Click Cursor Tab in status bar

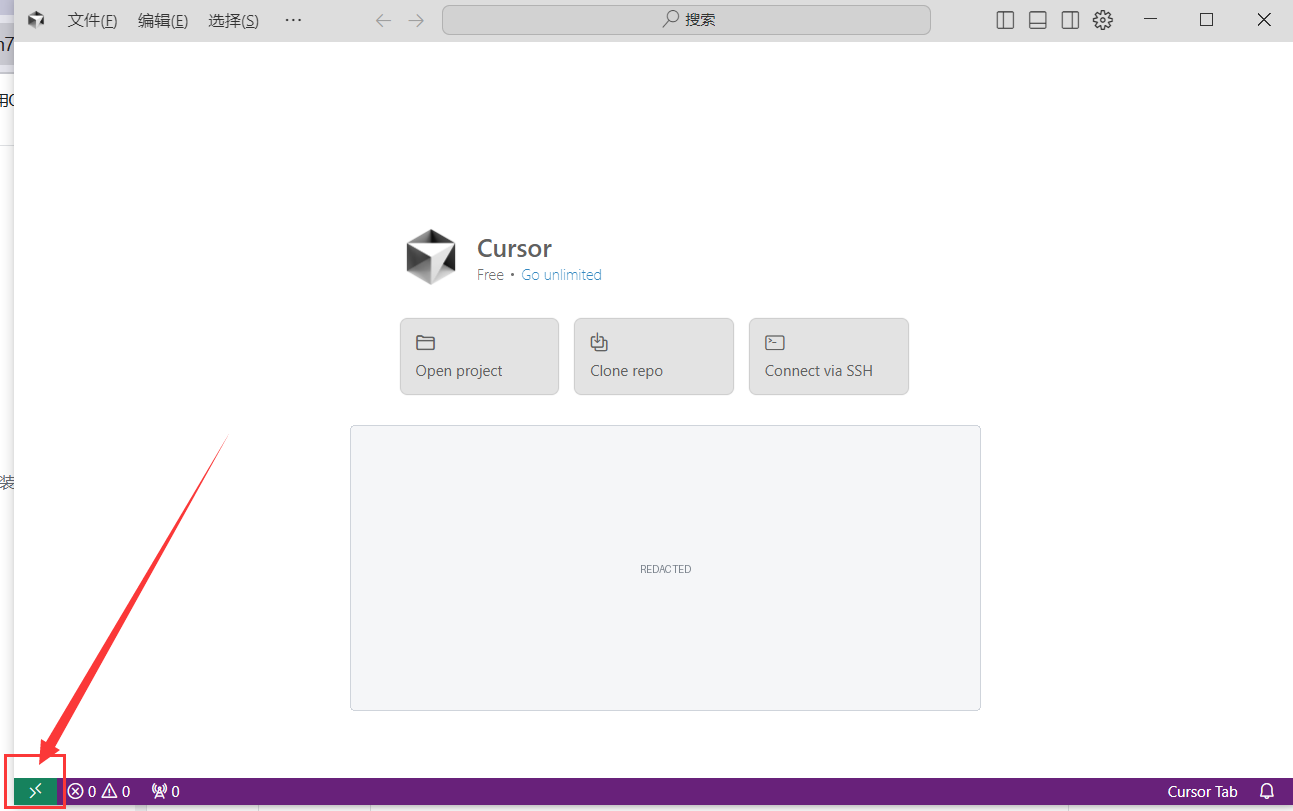click(x=1202, y=791)
